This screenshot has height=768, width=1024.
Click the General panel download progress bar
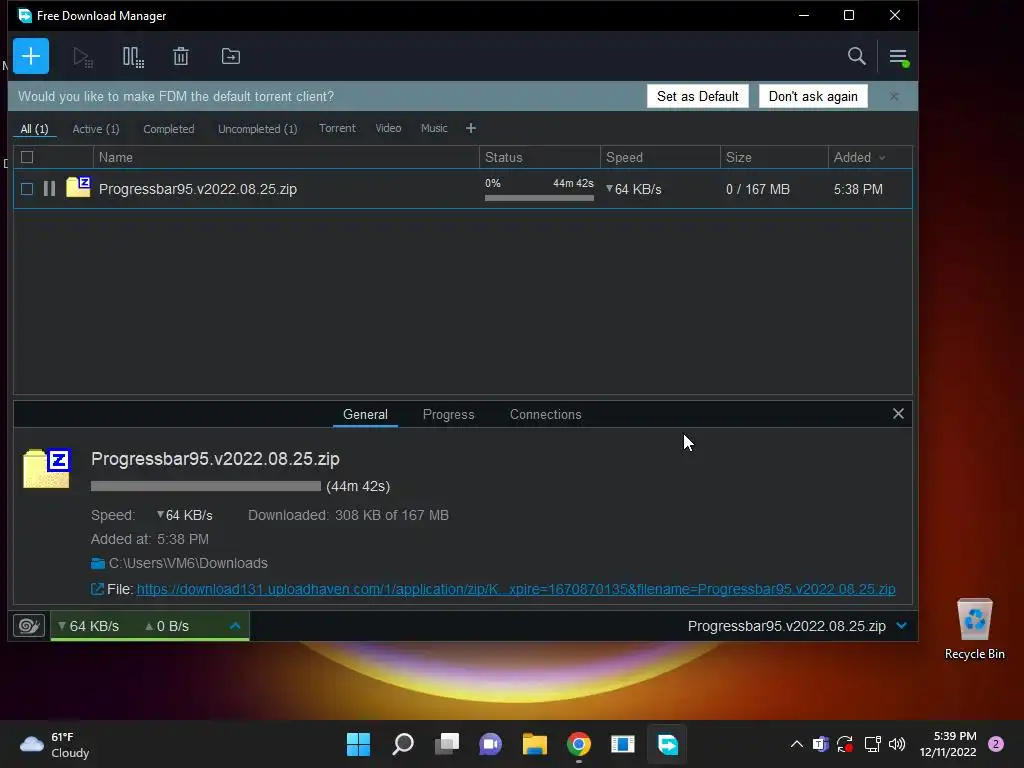(206, 486)
